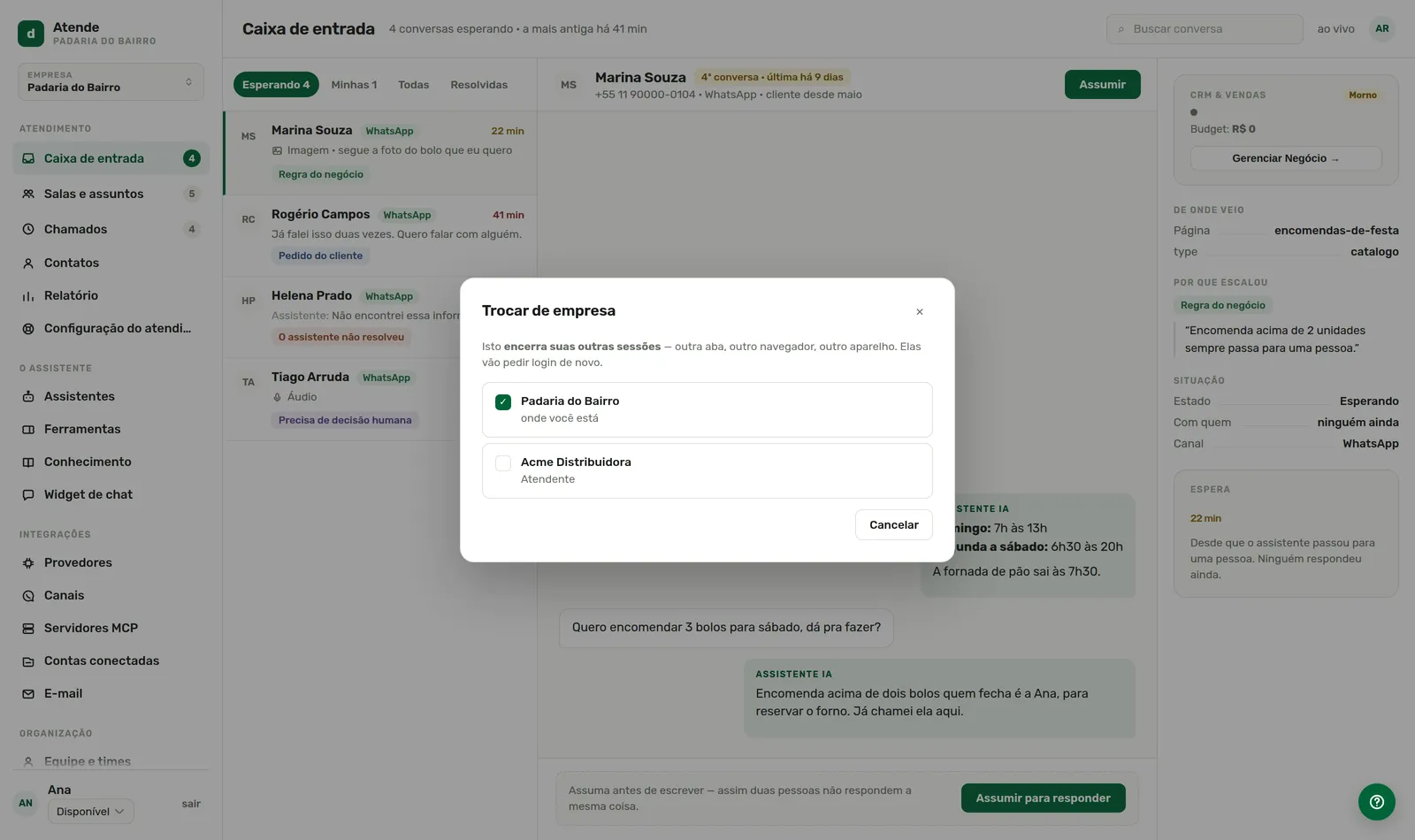Click the Regra do negócio tag in sidebar
The height and width of the screenshot is (840, 1415).
(x=1222, y=305)
